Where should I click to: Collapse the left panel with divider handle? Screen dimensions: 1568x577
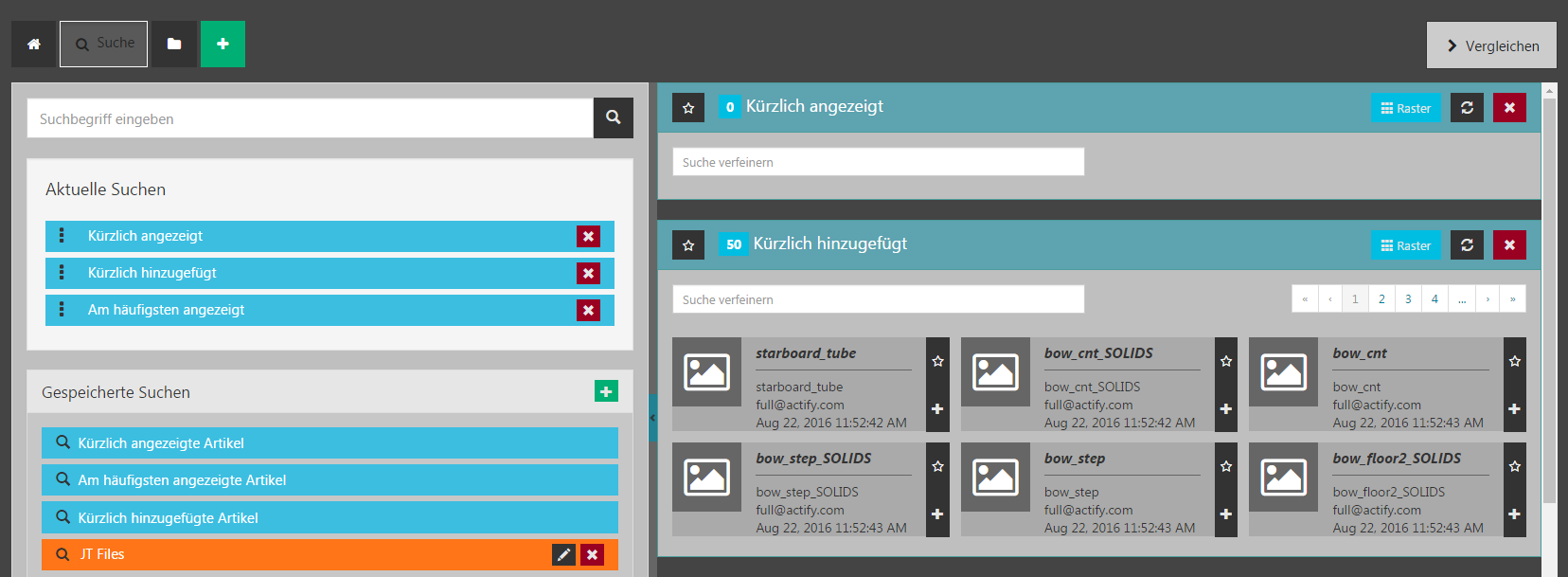[x=652, y=418]
